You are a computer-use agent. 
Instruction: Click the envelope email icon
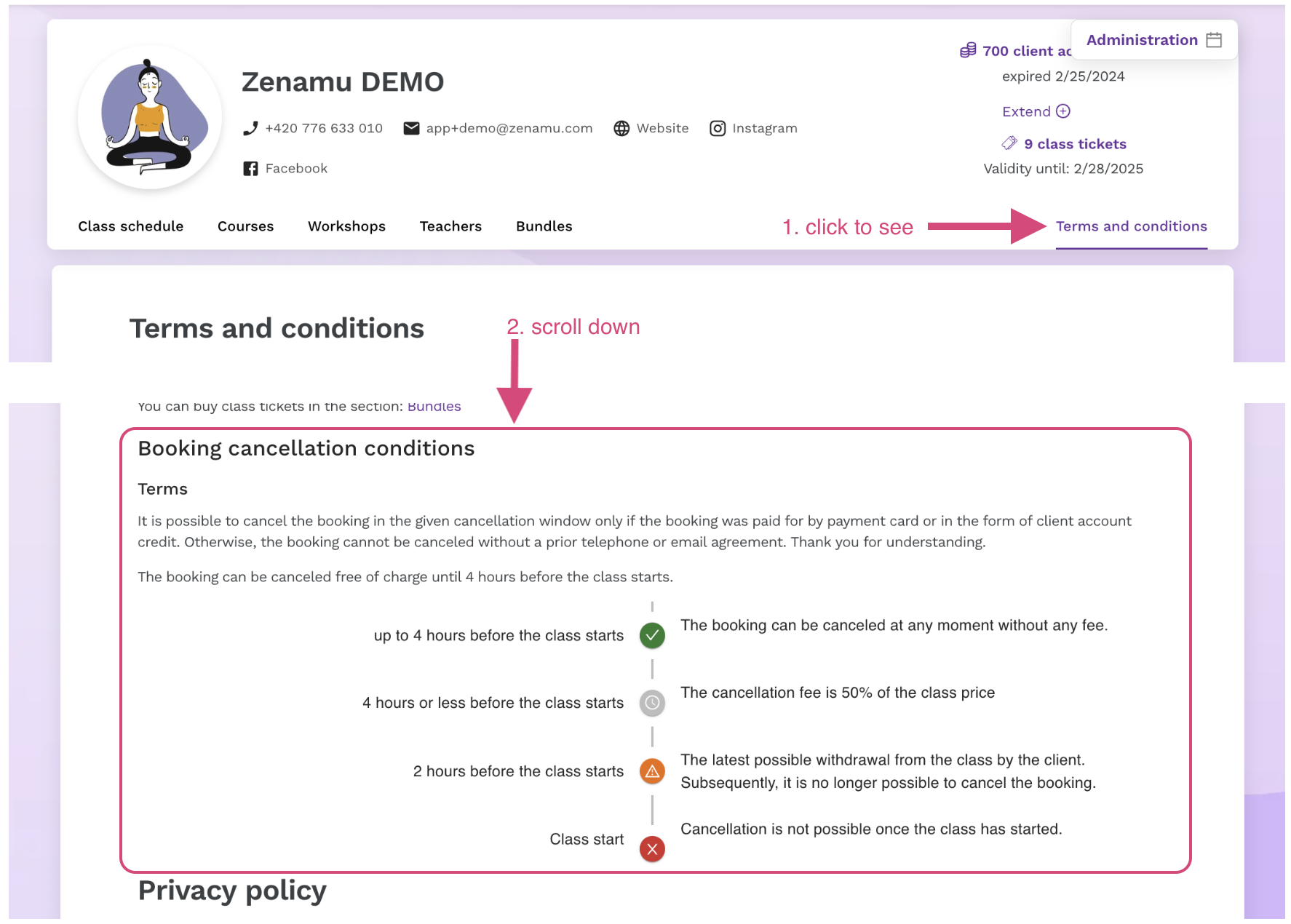point(411,129)
